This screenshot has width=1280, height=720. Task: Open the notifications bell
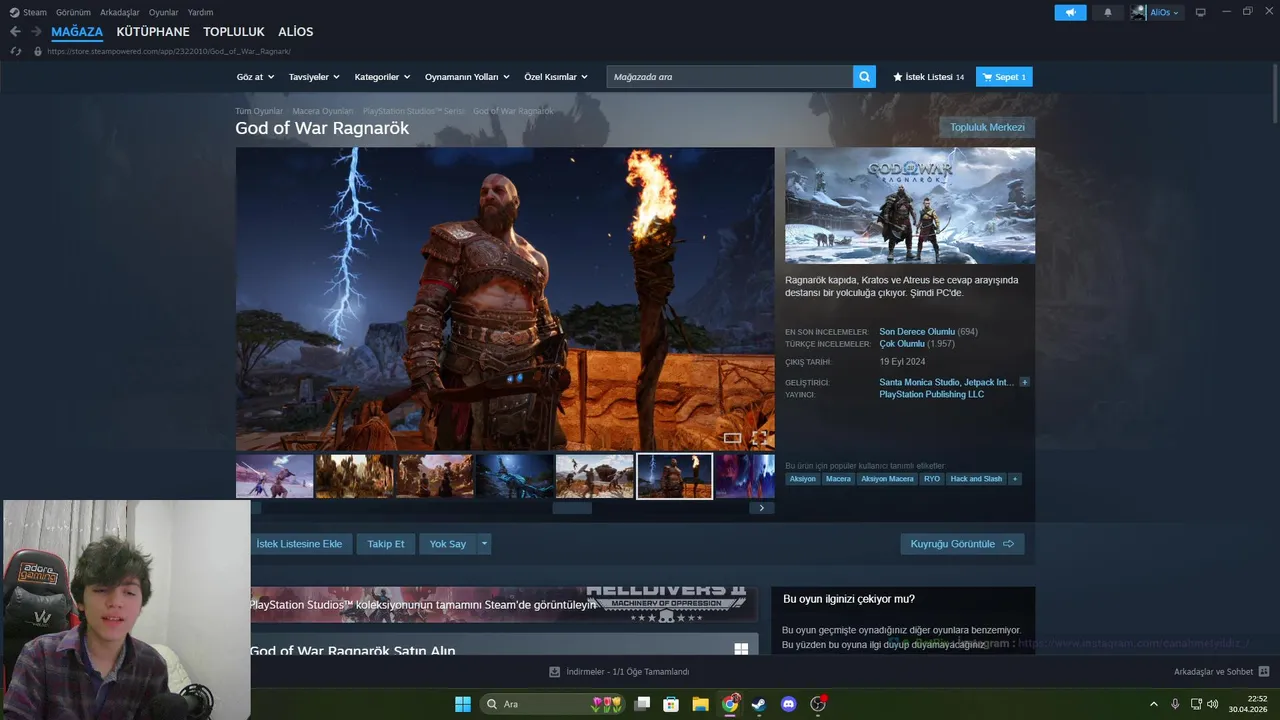1107,12
